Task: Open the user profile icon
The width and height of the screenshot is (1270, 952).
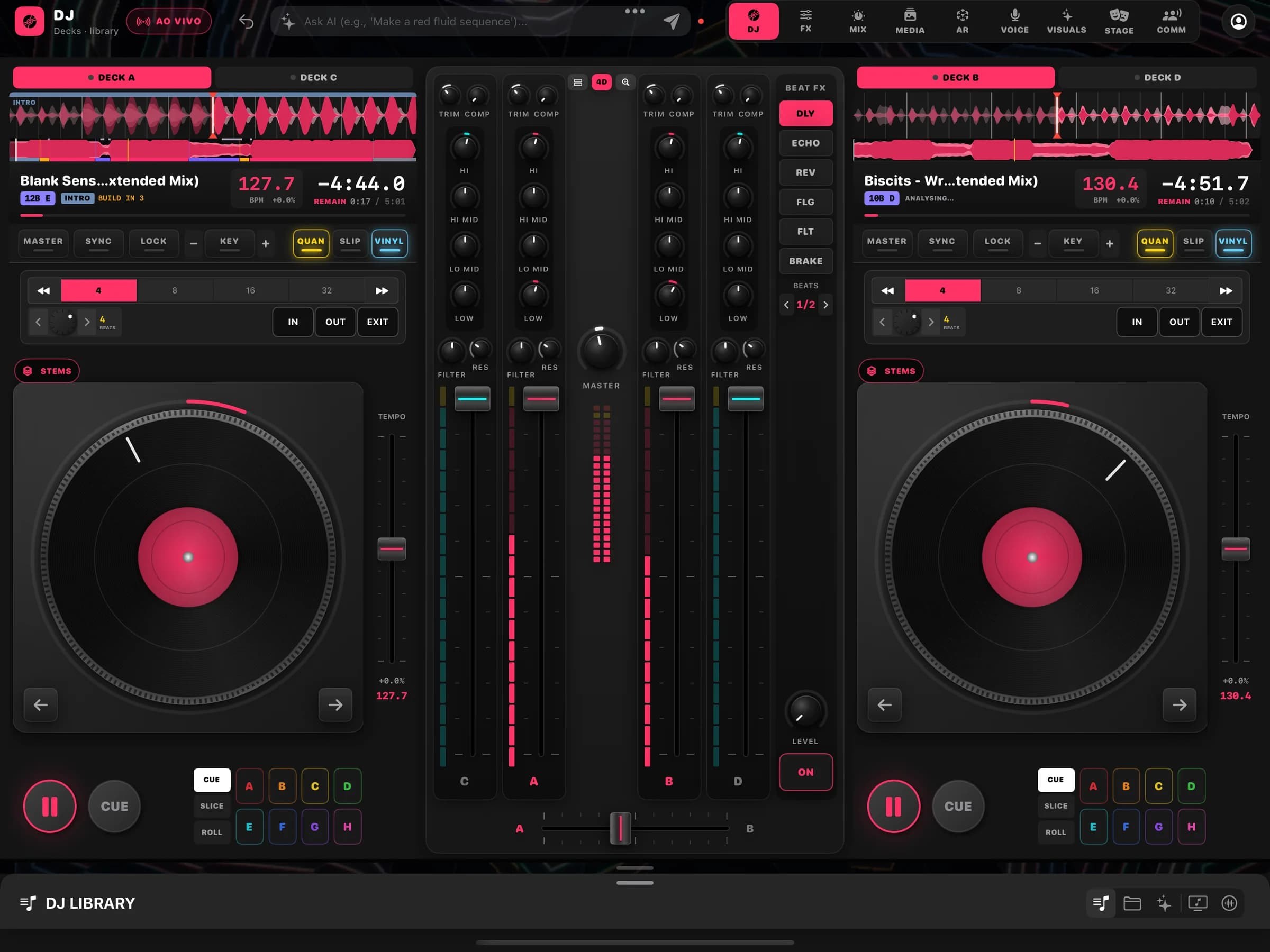Action: (1238, 21)
